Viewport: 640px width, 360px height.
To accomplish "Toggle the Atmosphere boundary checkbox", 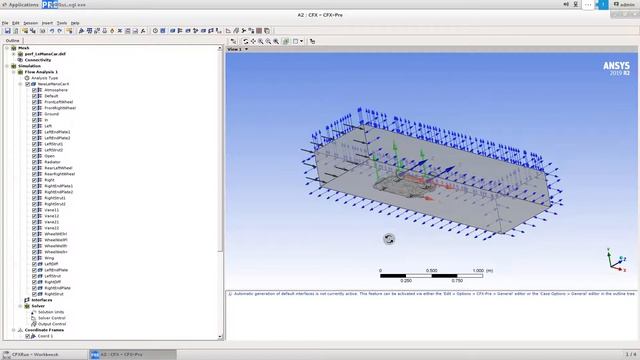I will pyautogui.click(x=34, y=90).
